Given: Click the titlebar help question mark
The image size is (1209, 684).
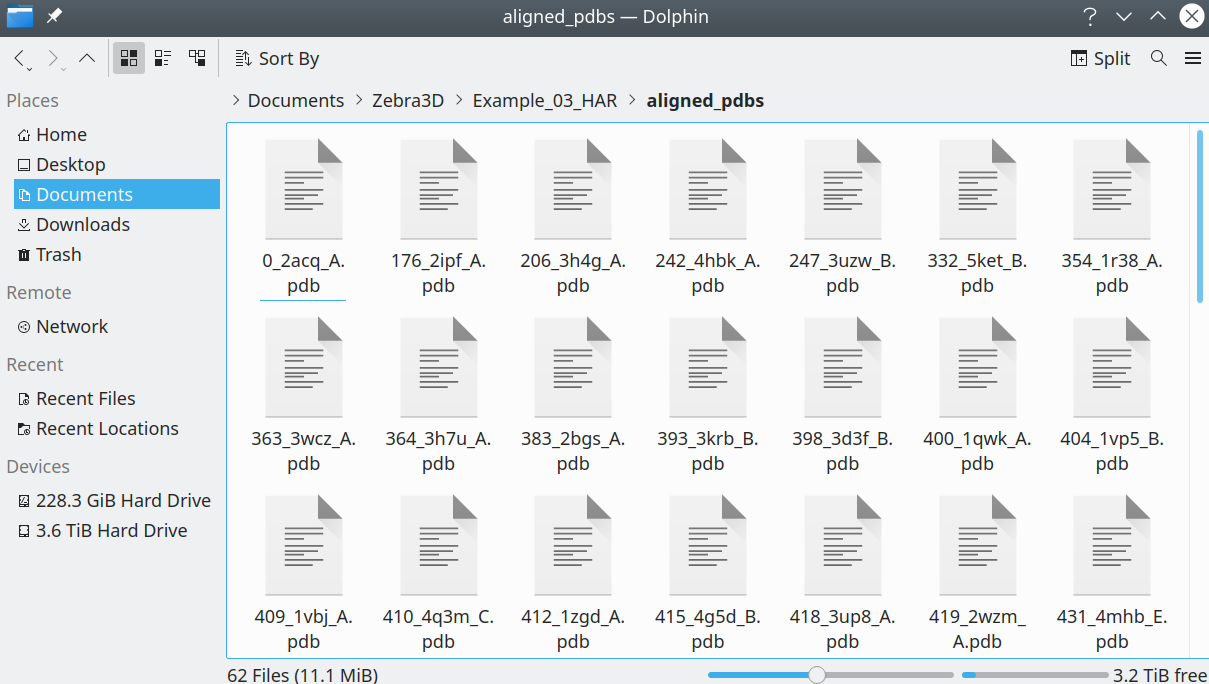Looking at the screenshot, I should point(1090,16).
